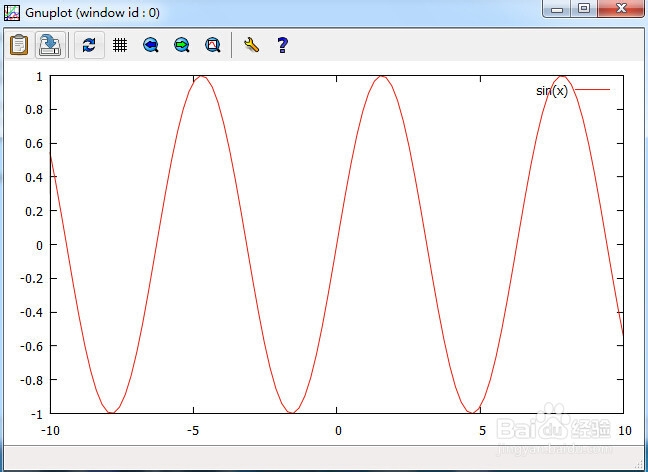Click the sin(x) legend entry
Screen dimensions: 648x472
pos(552,91)
